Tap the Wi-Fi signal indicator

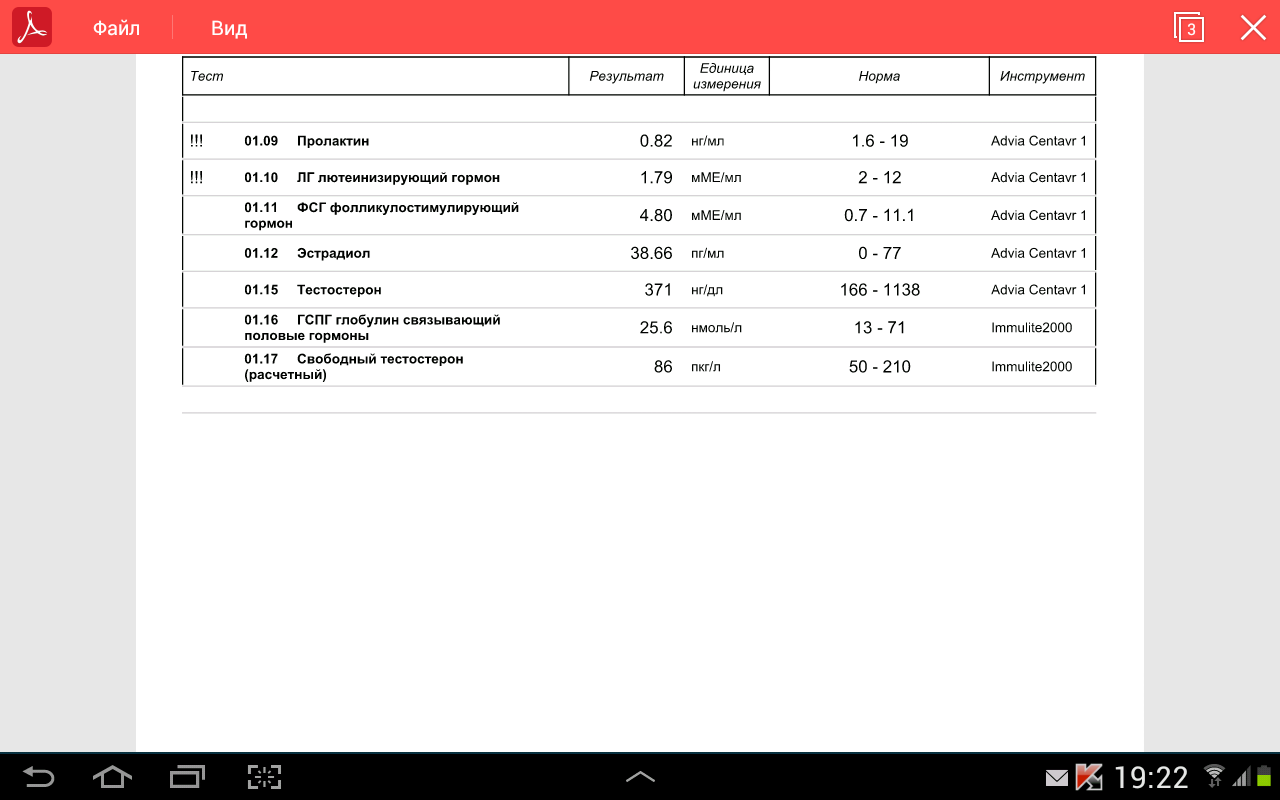point(1214,776)
